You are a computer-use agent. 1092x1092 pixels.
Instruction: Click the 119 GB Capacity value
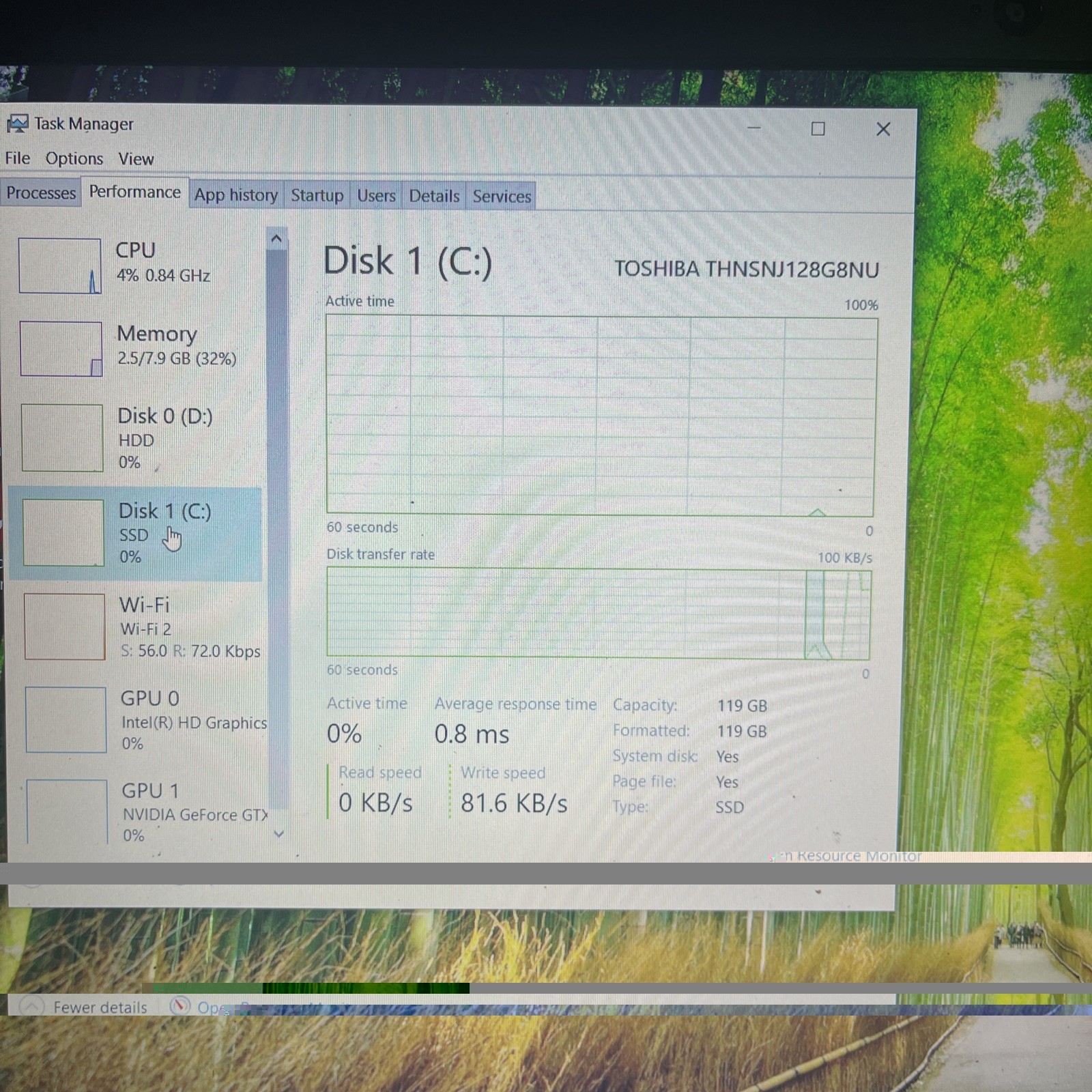pos(742,706)
